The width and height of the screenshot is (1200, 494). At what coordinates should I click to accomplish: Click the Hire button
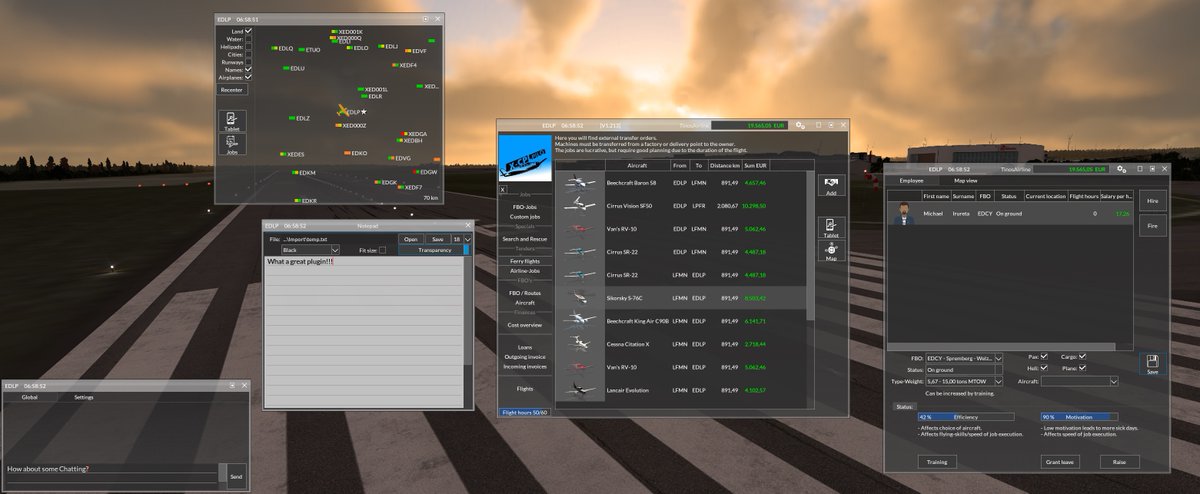tap(1152, 201)
